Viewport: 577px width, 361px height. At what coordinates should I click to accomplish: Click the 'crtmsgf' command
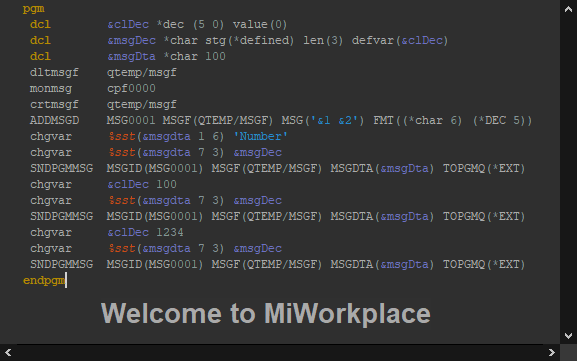coord(54,105)
